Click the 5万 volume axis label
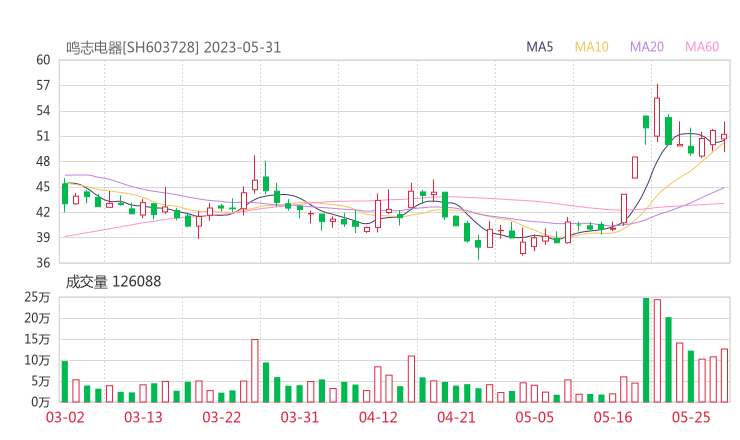This screenshot has height=440, width=740. pos(41,381)
